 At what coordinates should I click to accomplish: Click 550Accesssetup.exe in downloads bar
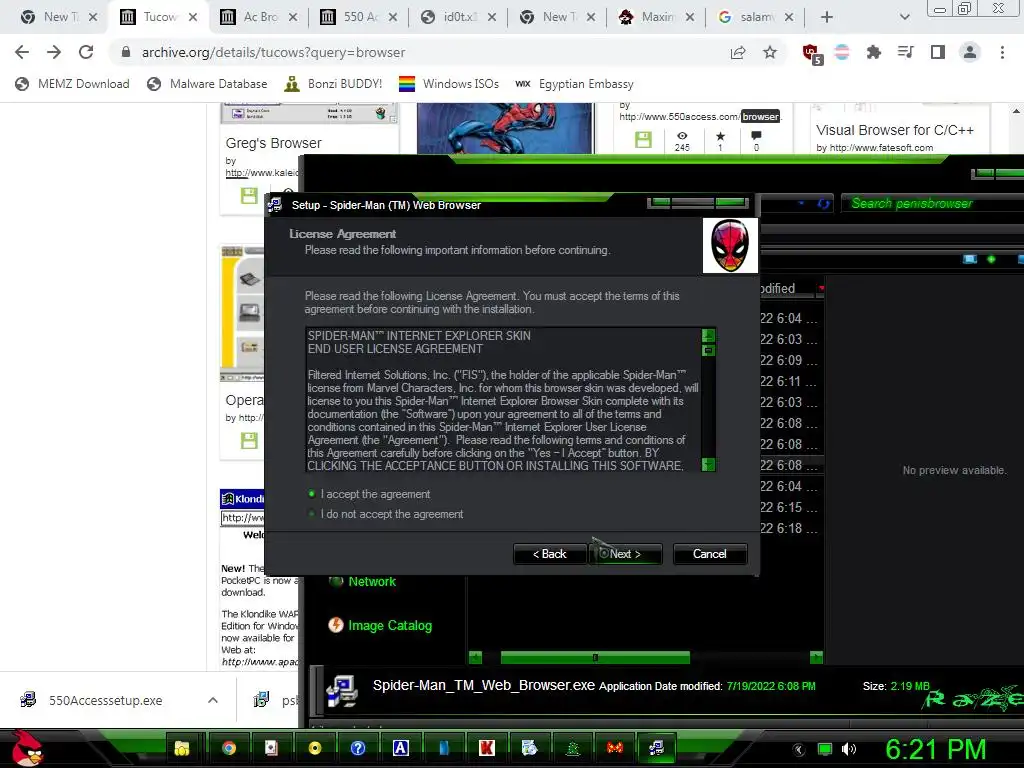coord(104,700)
